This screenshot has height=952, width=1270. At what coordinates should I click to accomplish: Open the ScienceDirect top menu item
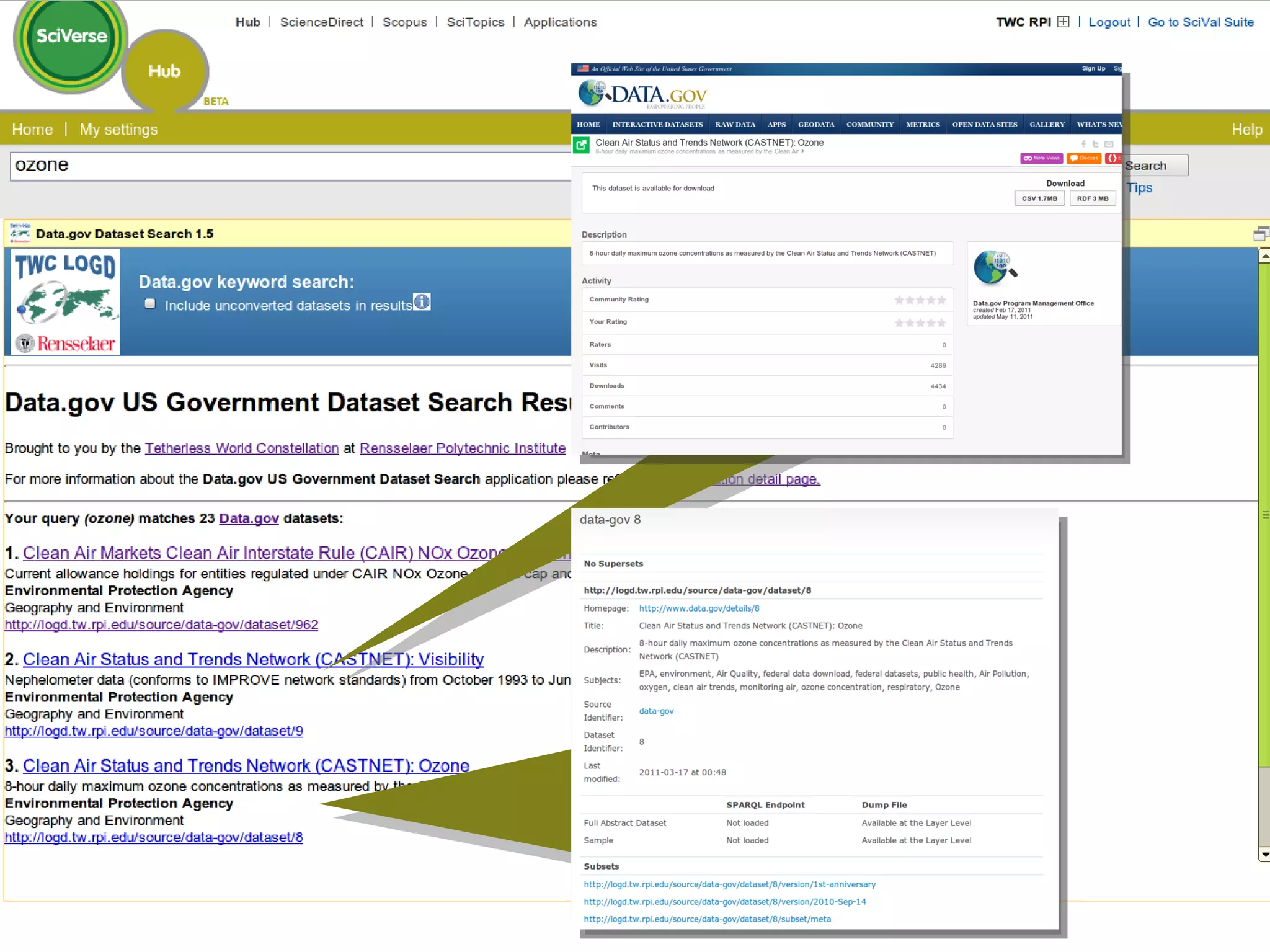pos(321,22)
